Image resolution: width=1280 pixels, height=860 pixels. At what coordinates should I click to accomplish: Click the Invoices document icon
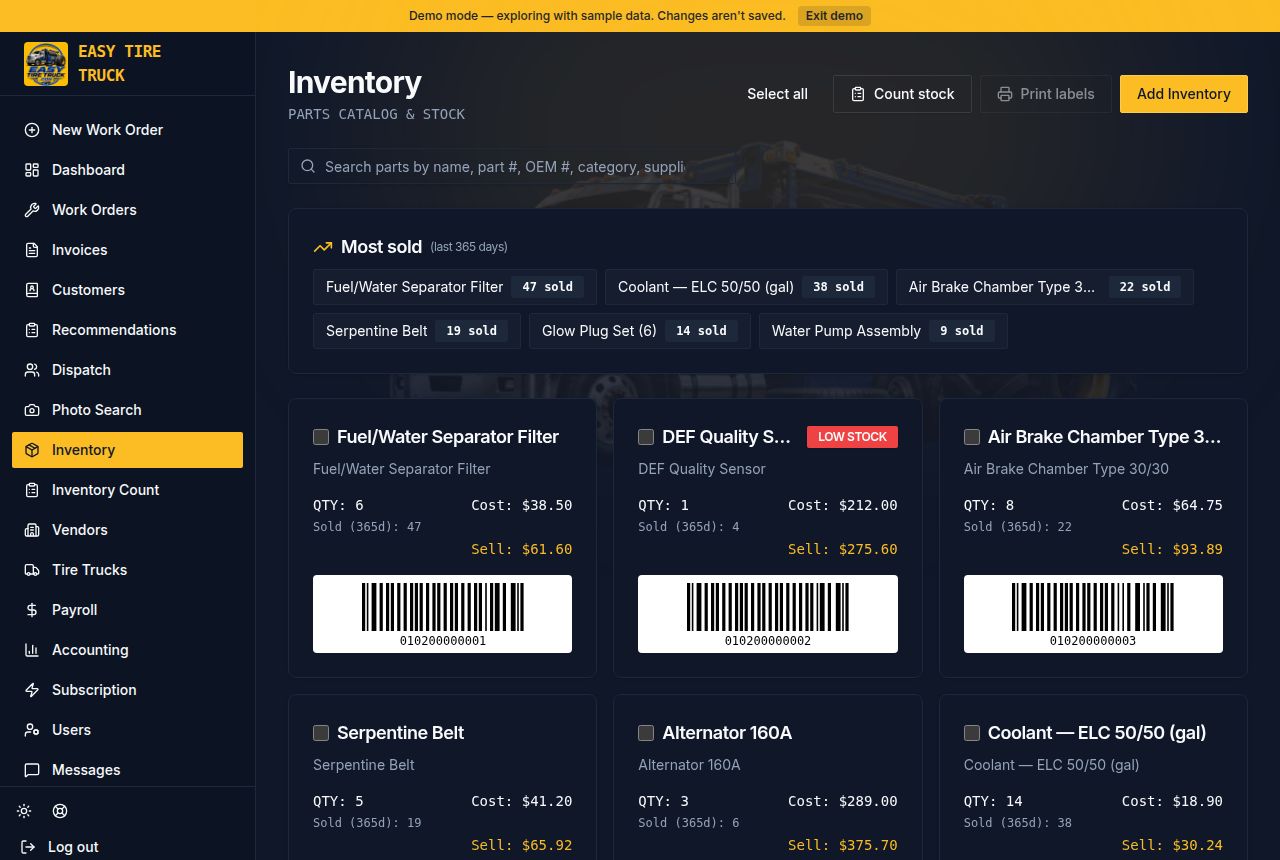tap(32, 250)
